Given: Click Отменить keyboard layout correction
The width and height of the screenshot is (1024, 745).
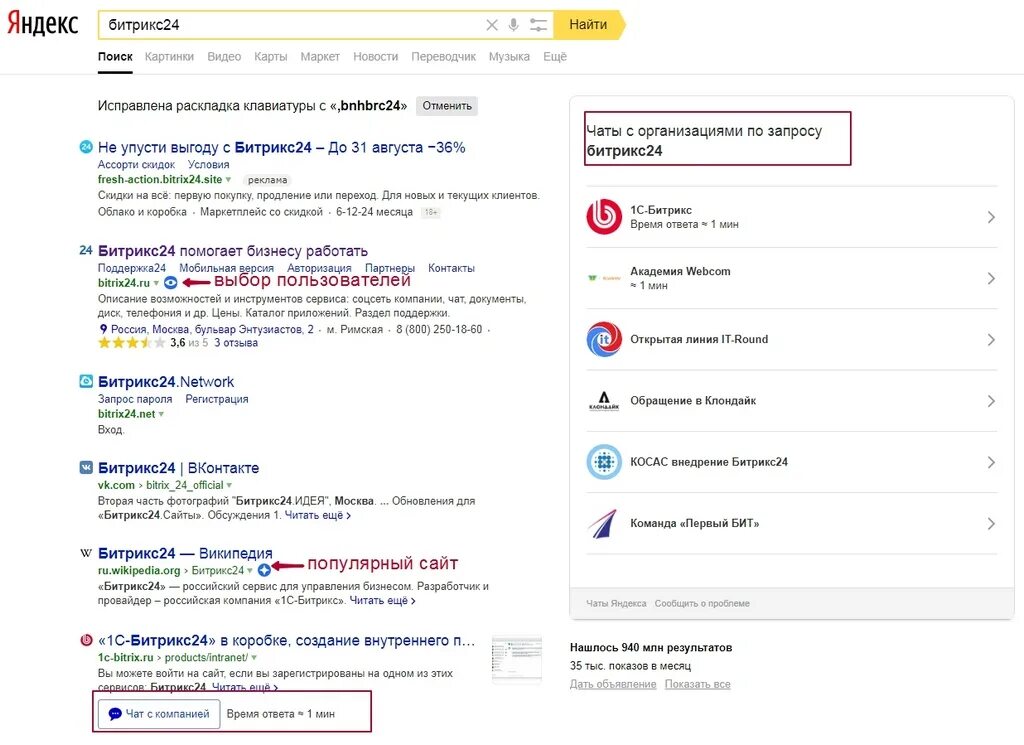Looking at the screenshot, I should pyautogui.click(x=447, y=106).
